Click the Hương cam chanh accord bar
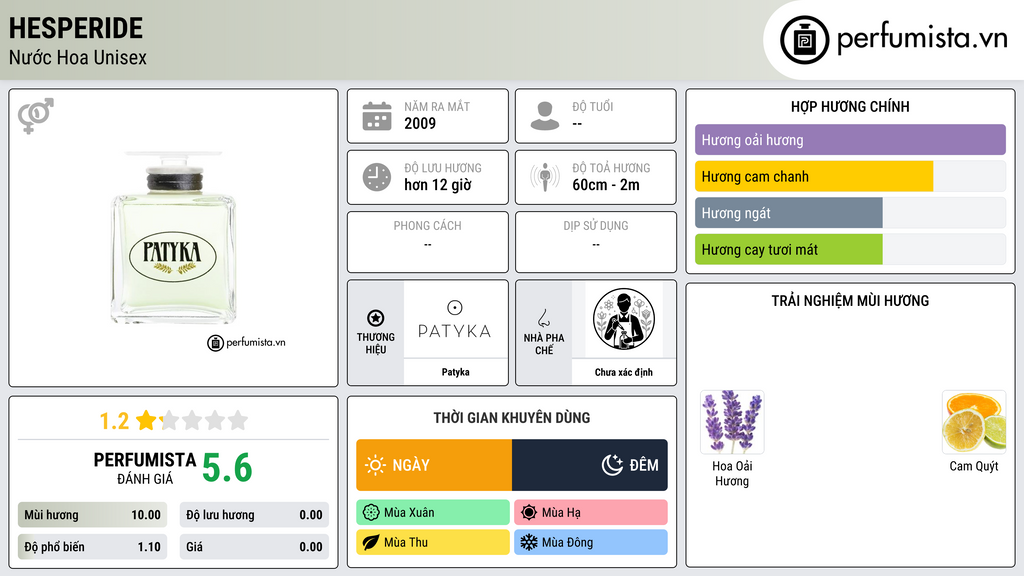Image resolution: width=1024 pixels, height=576 pixels. tap(850, 176)
